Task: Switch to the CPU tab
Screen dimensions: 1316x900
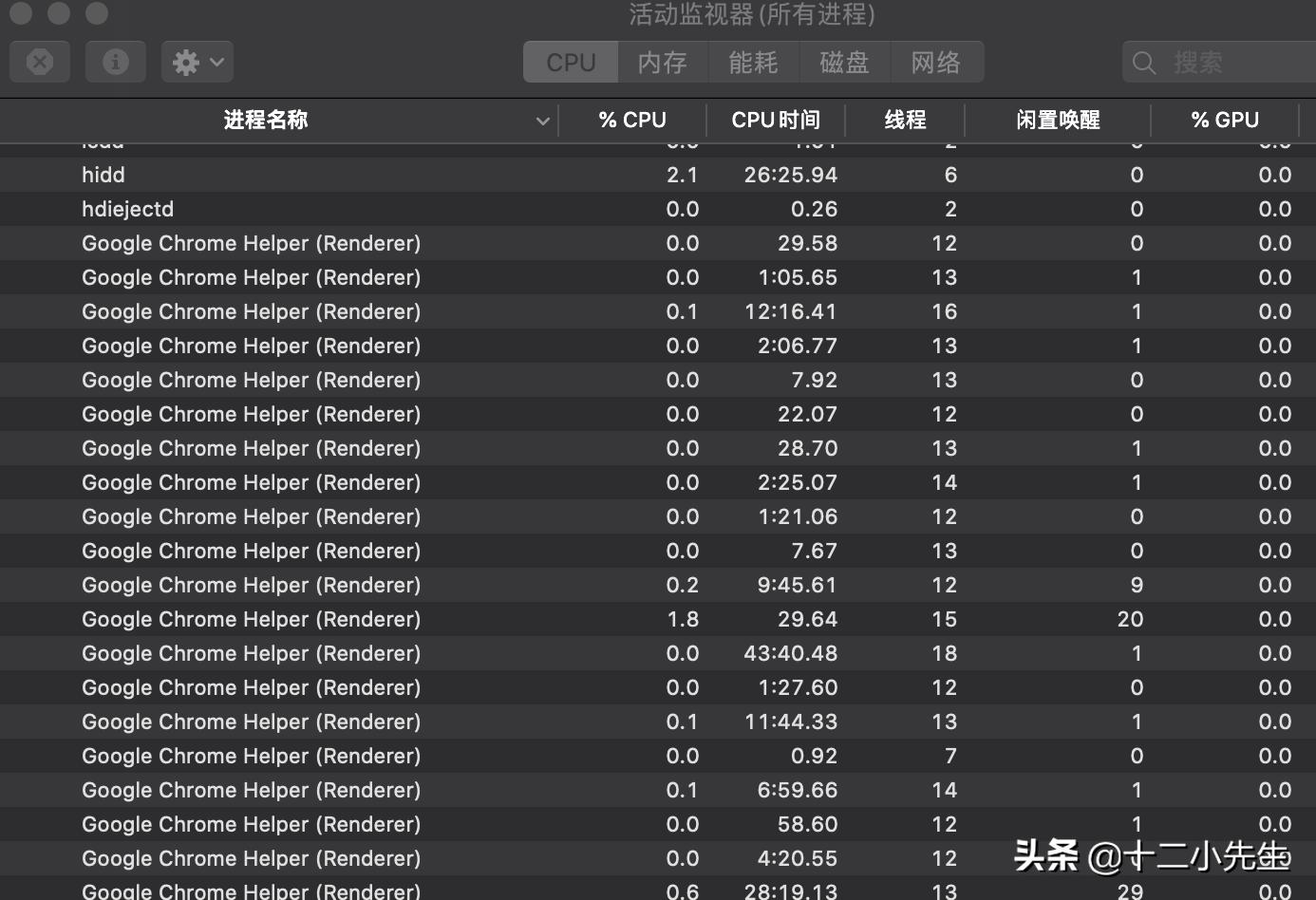Action: tap(571, 63)
